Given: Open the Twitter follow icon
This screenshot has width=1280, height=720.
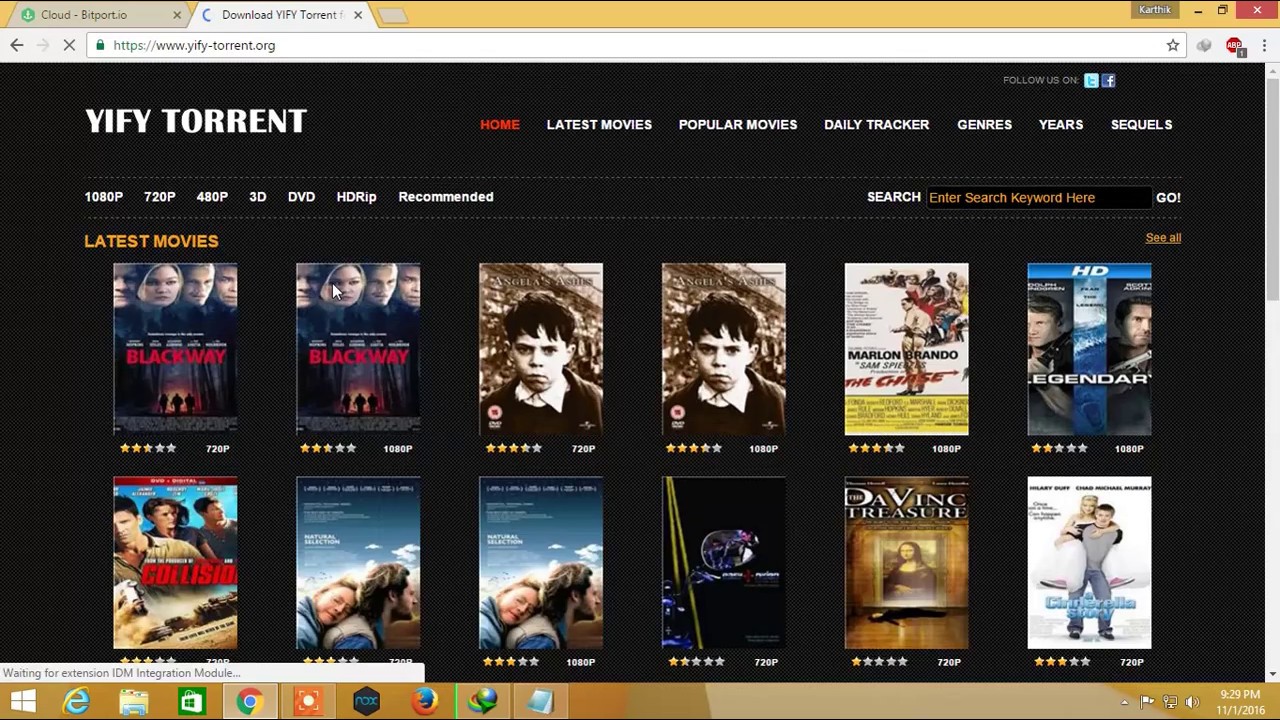Looking at the screenshot, I should click(x=1091, y=80).
